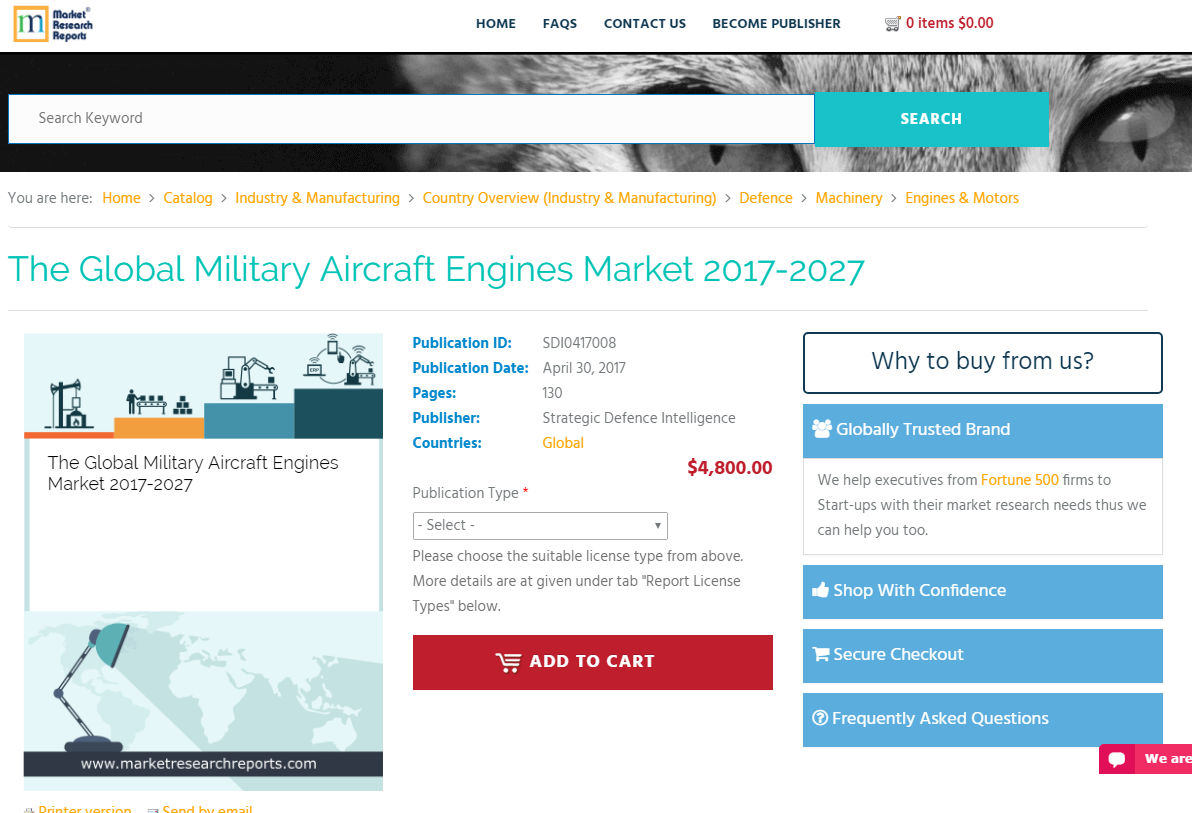Click the SDI0417008 publication ID value
The width and height of the screenshot is (1192, 813).
click(579, 343)
